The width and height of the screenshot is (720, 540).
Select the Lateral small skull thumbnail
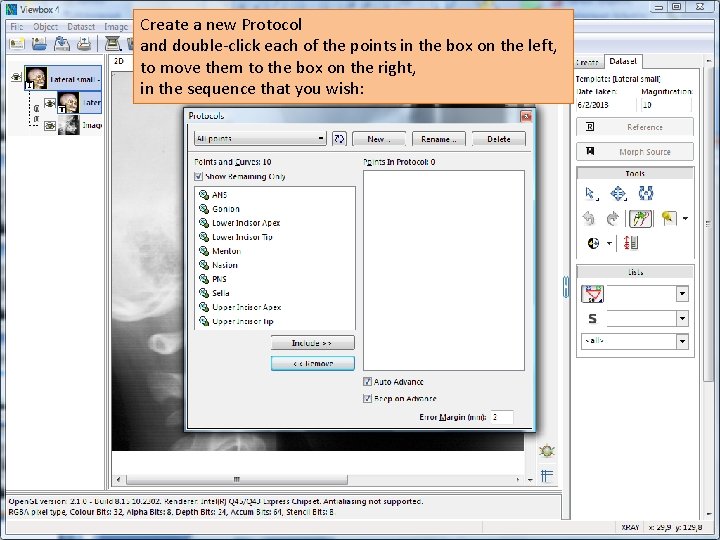tap(36, 78)
